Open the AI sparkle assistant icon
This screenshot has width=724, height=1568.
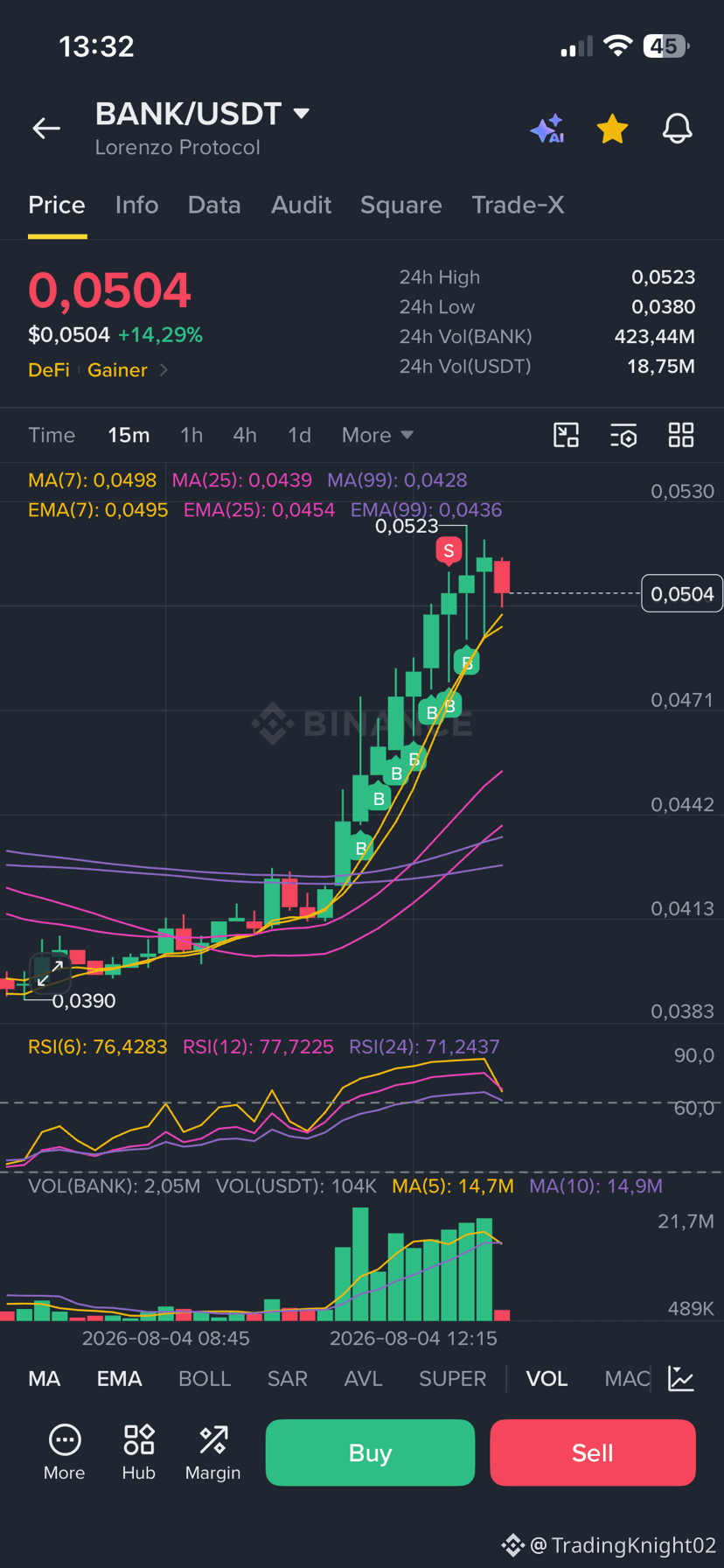547,129
